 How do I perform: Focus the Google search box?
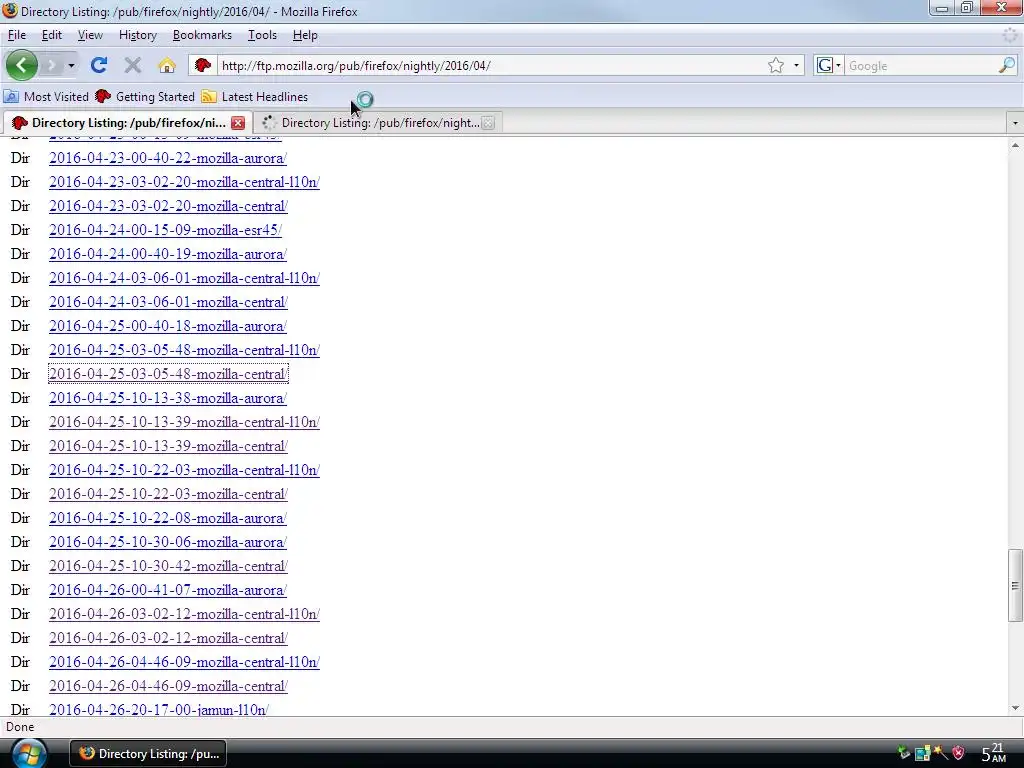coord(921,65)
